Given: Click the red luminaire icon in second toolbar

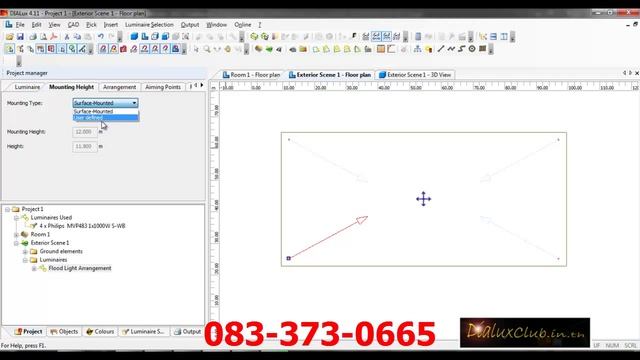Looking at the screenshot, I should pyautogui.click(x=123, y=49).
